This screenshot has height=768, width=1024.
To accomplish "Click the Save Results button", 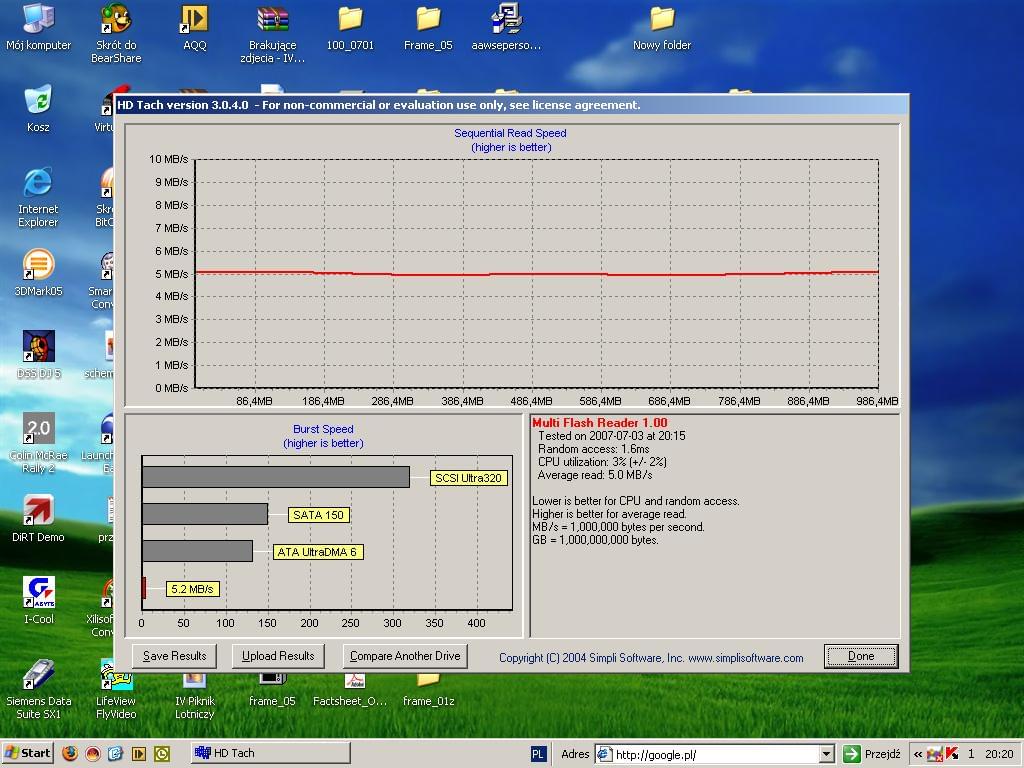I will [174, 656].
